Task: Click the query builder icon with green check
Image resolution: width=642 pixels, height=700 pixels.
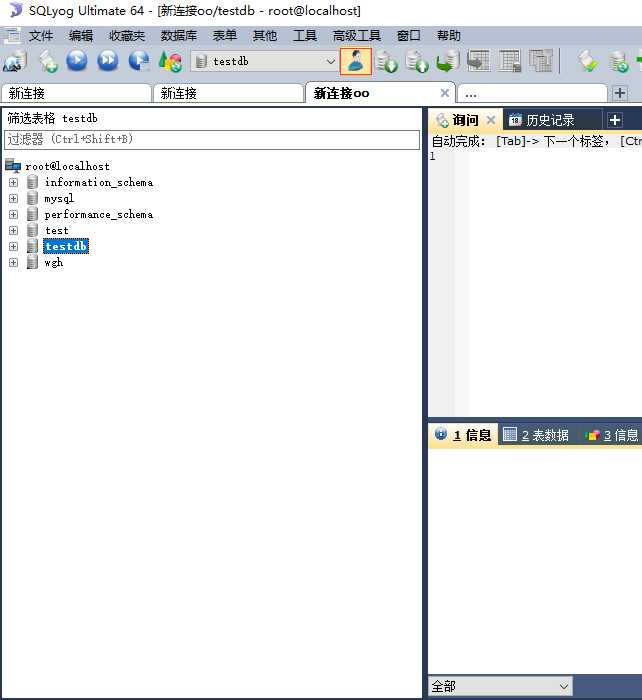Action: coord(588,61)
